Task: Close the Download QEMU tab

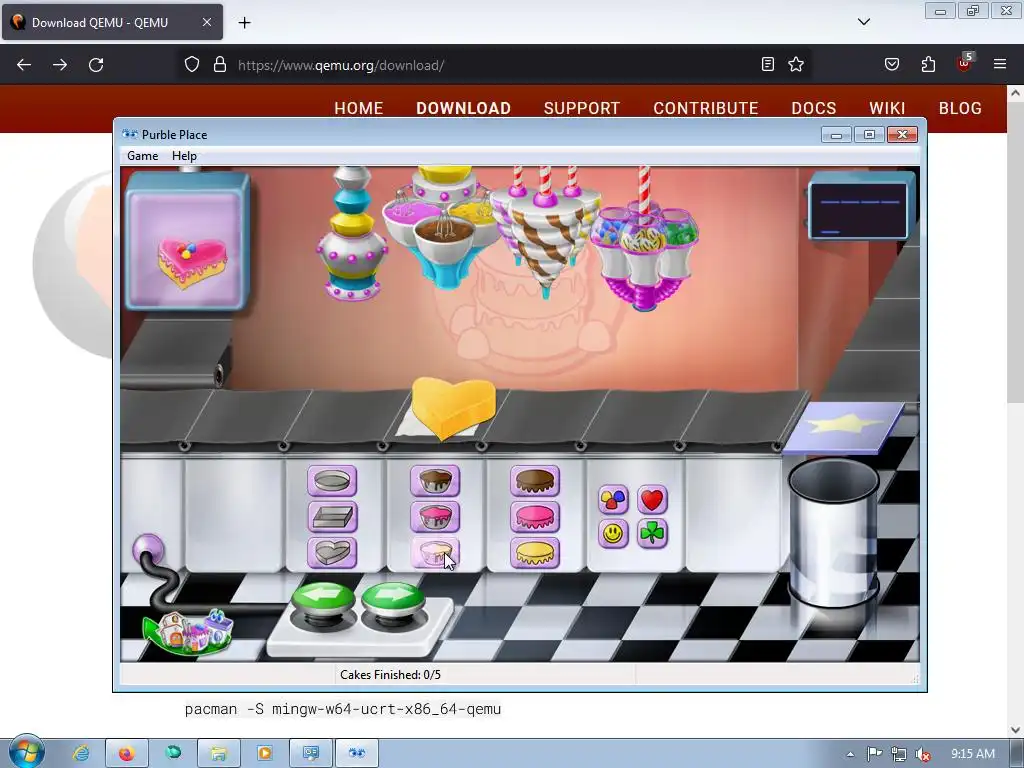Action: tap(206, 22)
